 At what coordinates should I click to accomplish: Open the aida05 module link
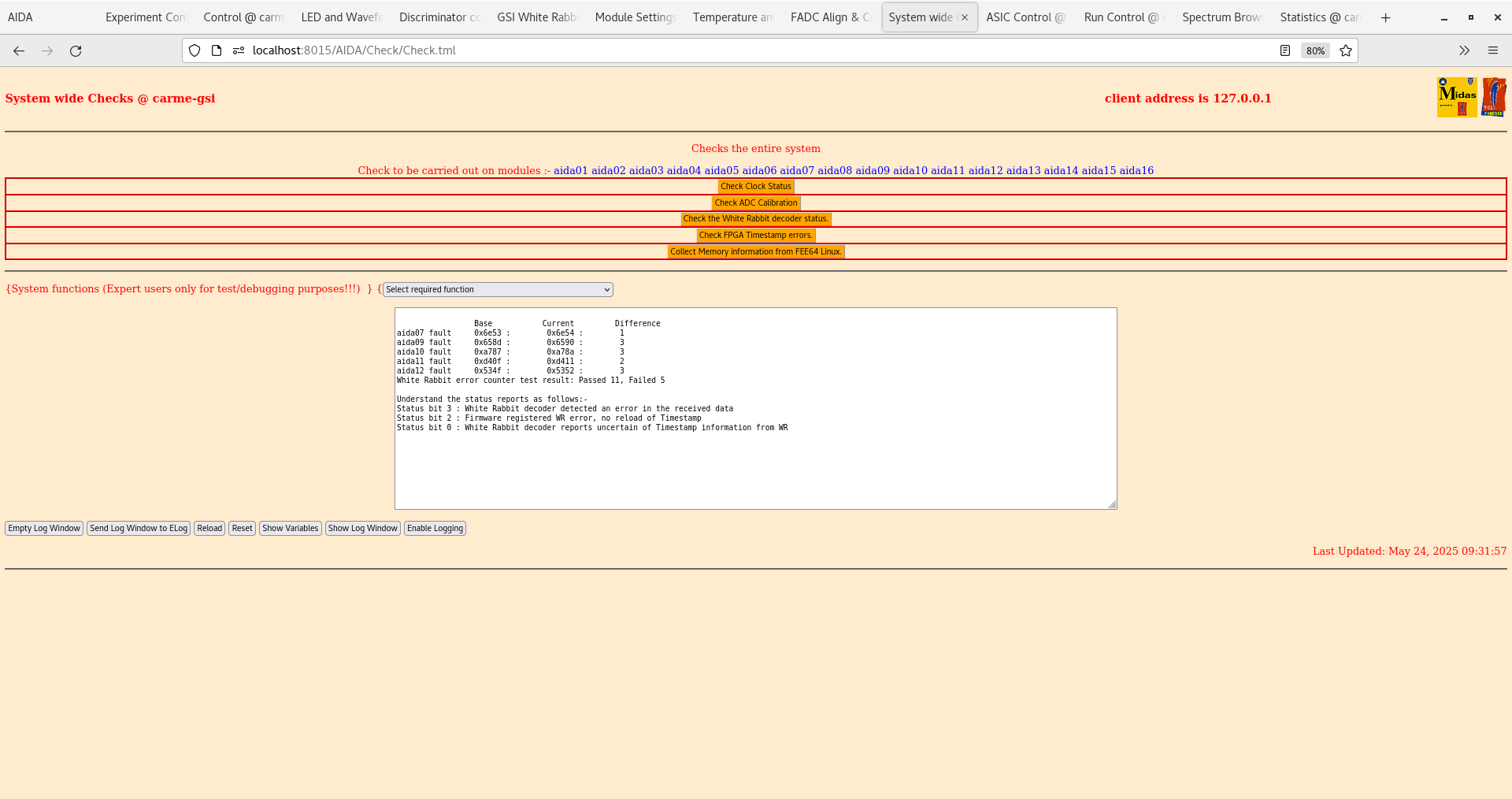tap(723, 170)
